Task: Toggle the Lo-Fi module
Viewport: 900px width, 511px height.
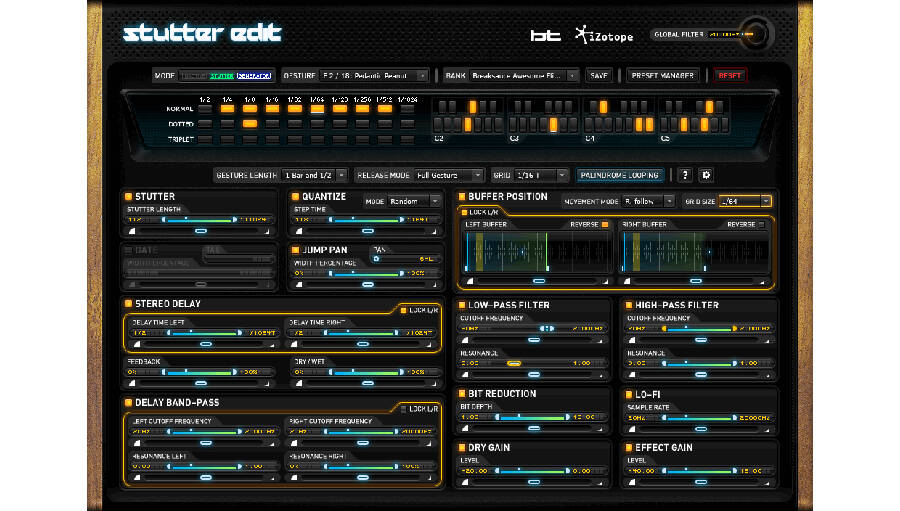Action: pyautogui.click(x=629, y=394)
